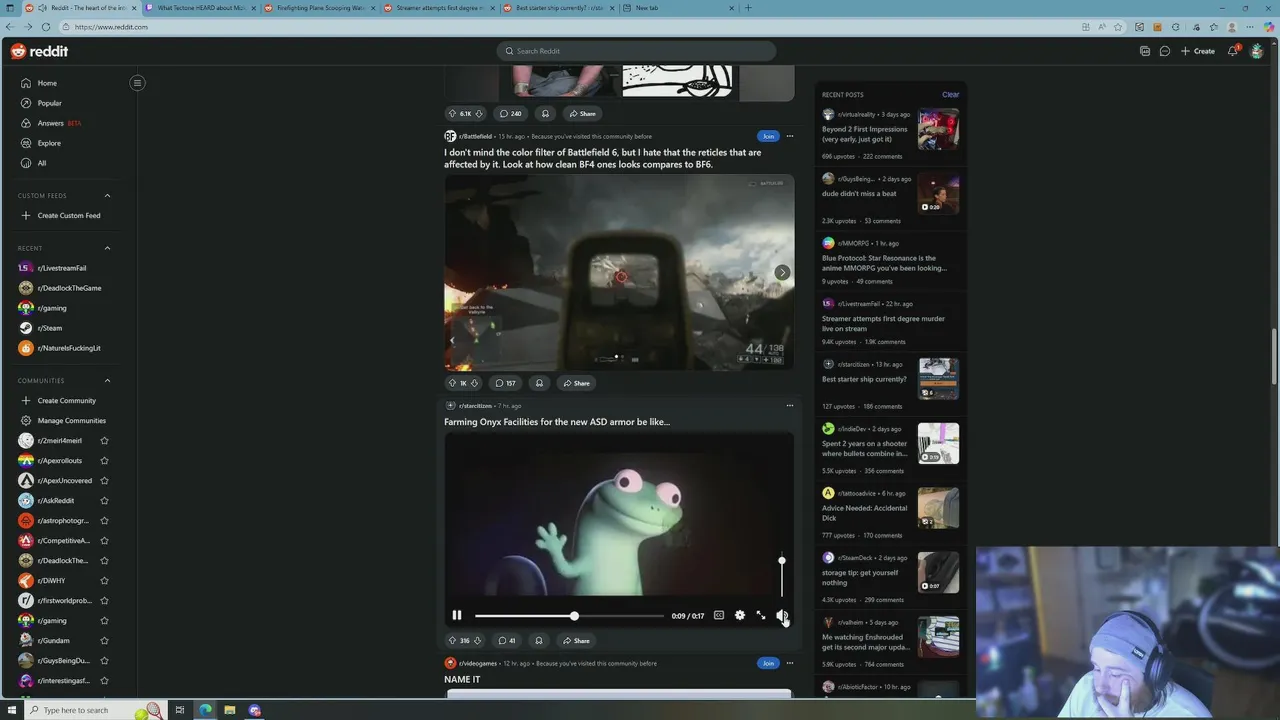Switch to the Firefighting Plane Scooping tab

[318, 8]
